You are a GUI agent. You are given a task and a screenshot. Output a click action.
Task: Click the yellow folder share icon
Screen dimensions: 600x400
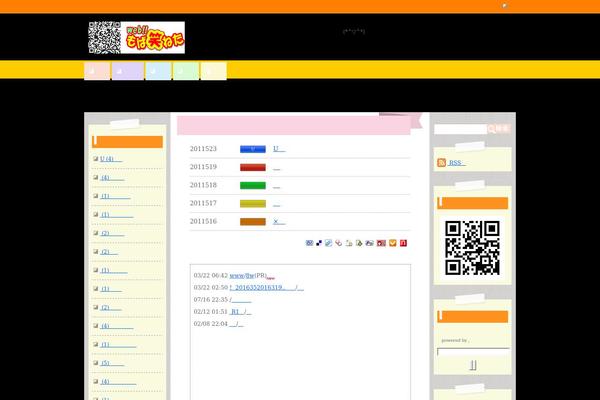[349, 243]
